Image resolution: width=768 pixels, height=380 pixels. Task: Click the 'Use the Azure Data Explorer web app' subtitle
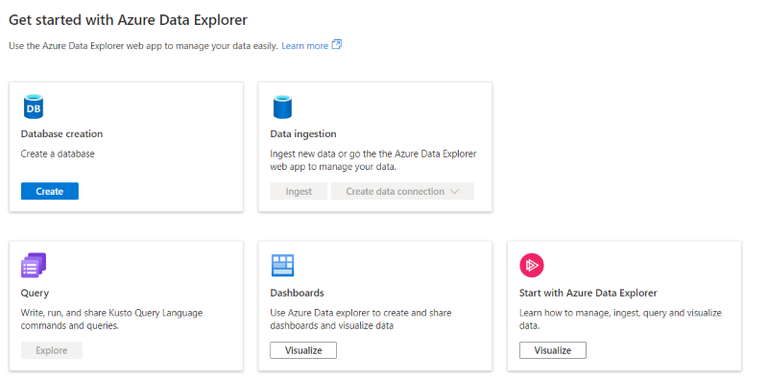(x=143, y=46)
